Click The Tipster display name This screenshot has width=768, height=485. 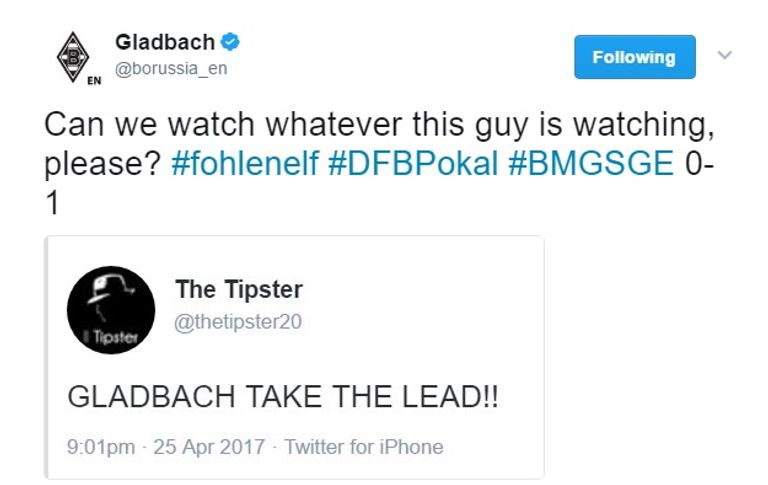pyautogui.click(x=239, y=290)
